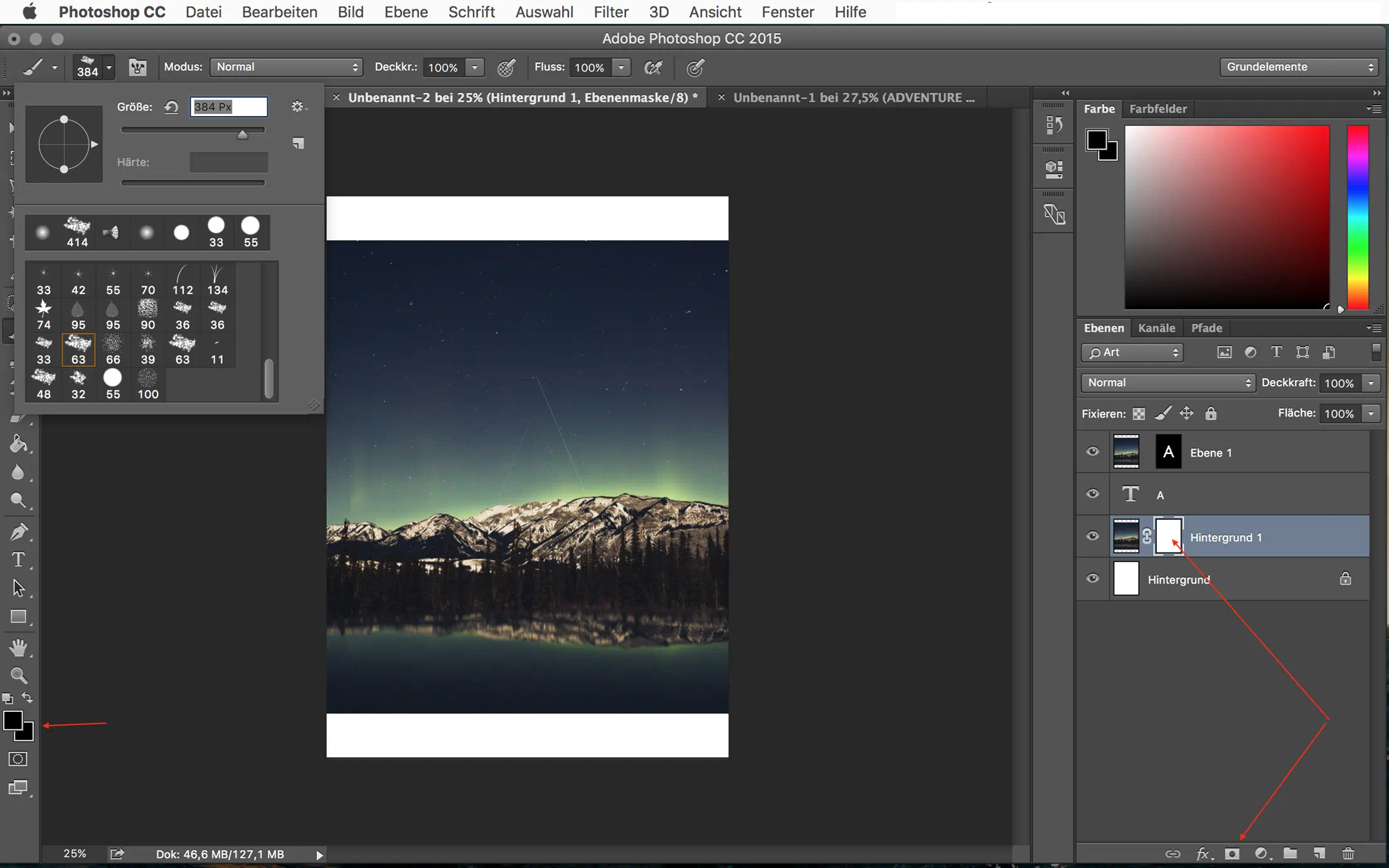Click the foreground color swatch in toolbar
This screenshot has width=1389, height=868.
(x=12, y=721)
